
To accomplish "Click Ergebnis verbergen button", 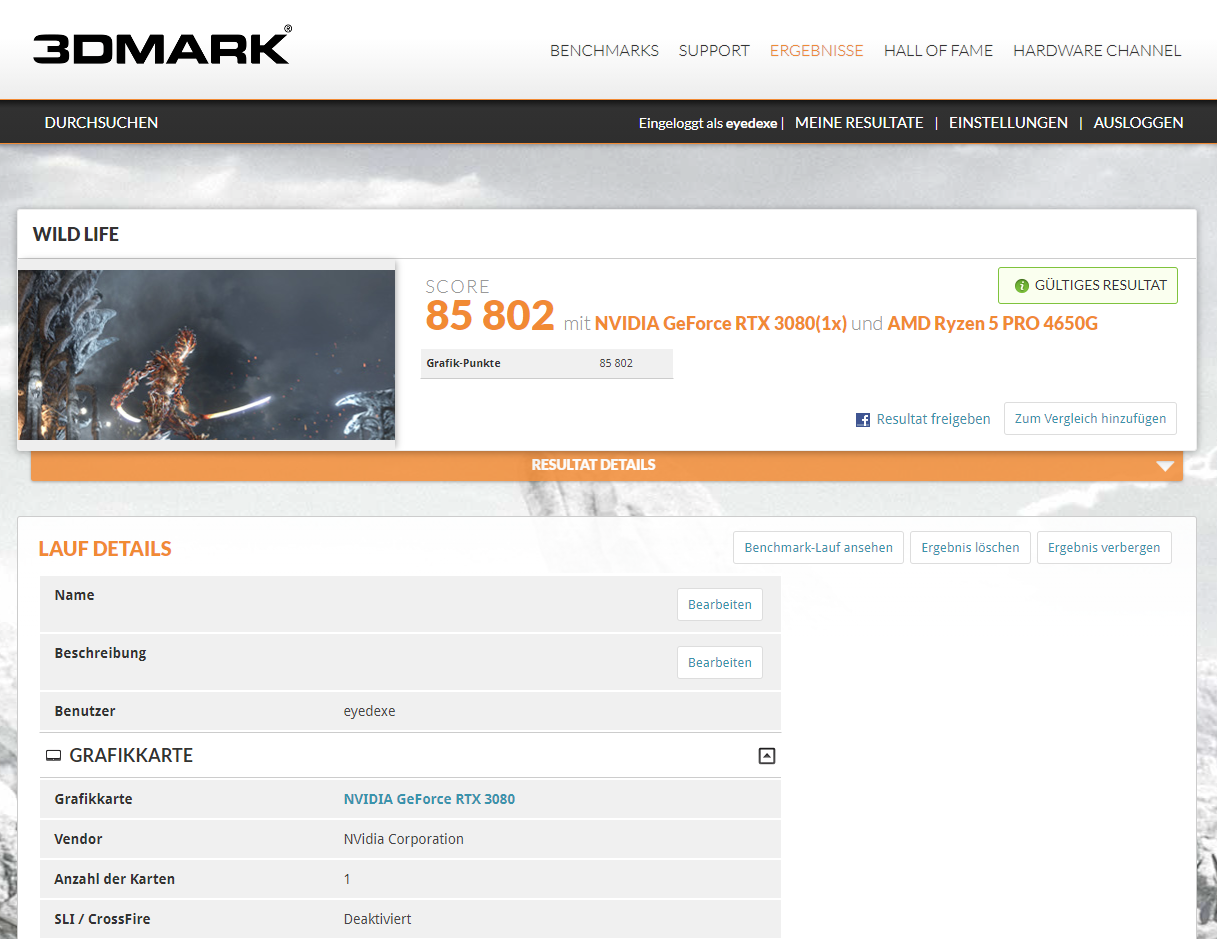I will pos(1104,548).
